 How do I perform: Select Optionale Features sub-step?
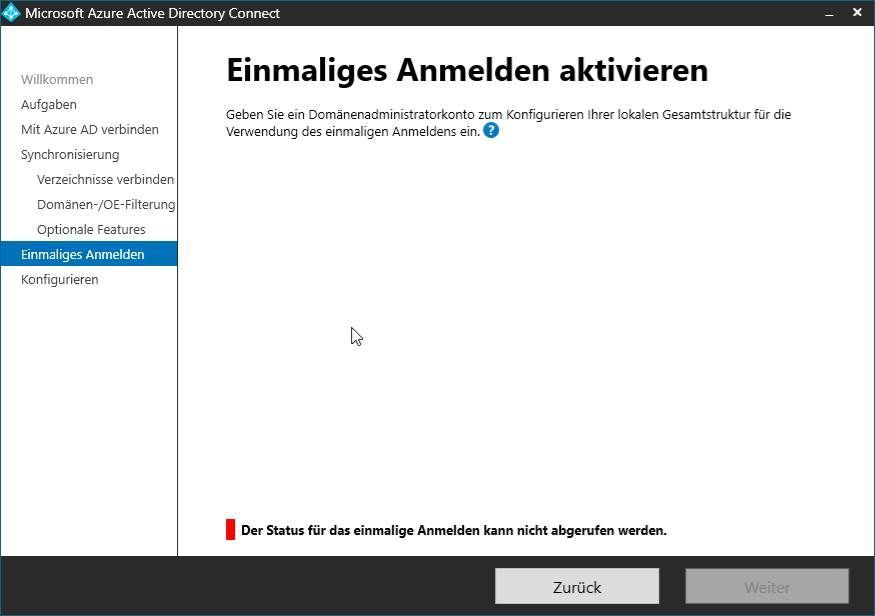coord(91,230)
